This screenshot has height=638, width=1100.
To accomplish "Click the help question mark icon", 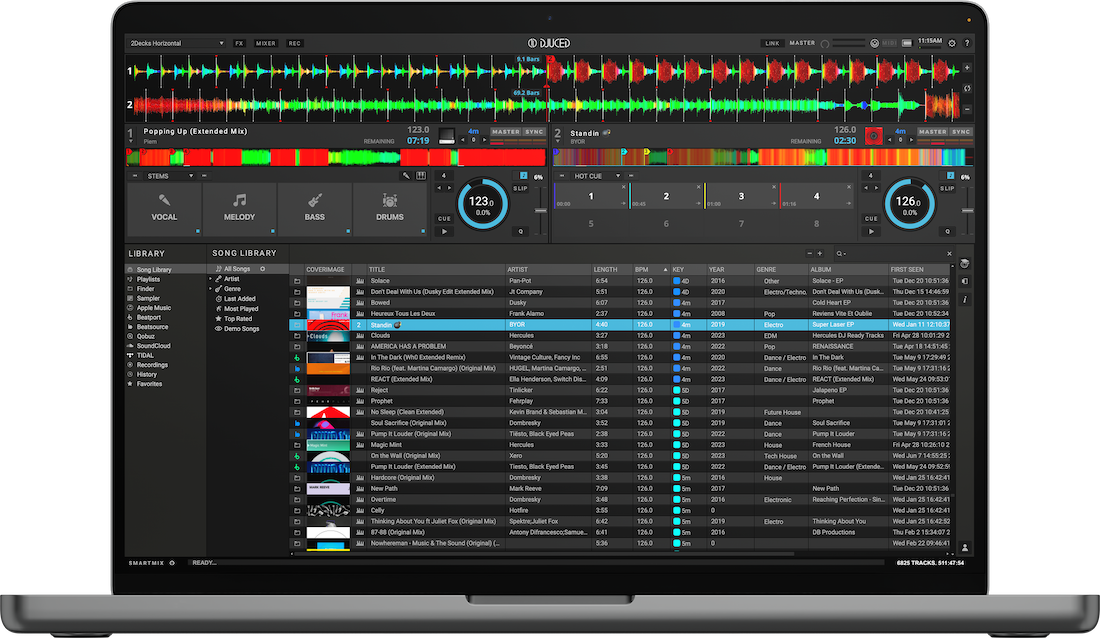I will (x=967, y=44).
